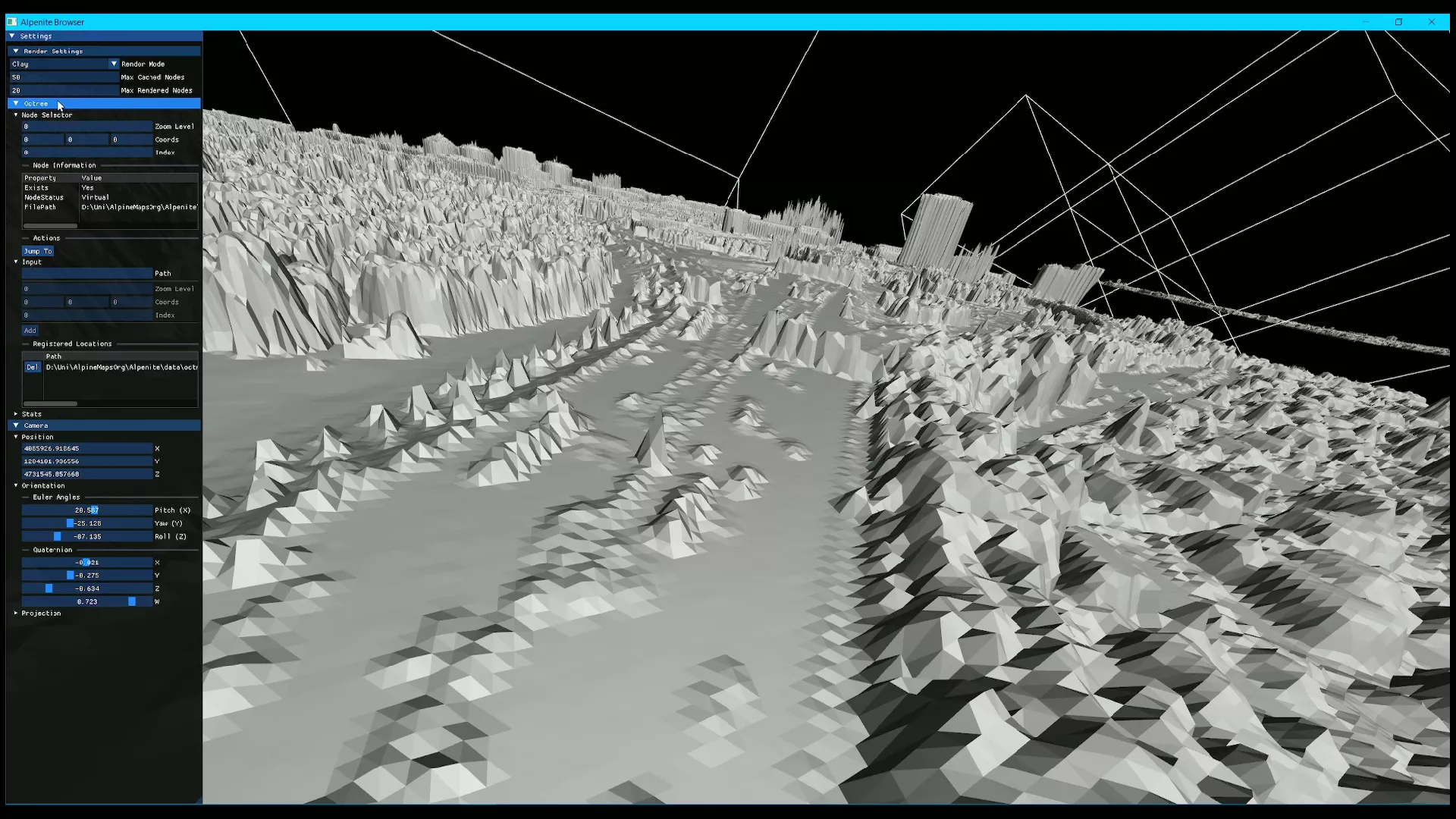Open the Render Mode dropdown
Image resolution: width=1456 pixels, height=819 pixels.
[x=114, y=64]
